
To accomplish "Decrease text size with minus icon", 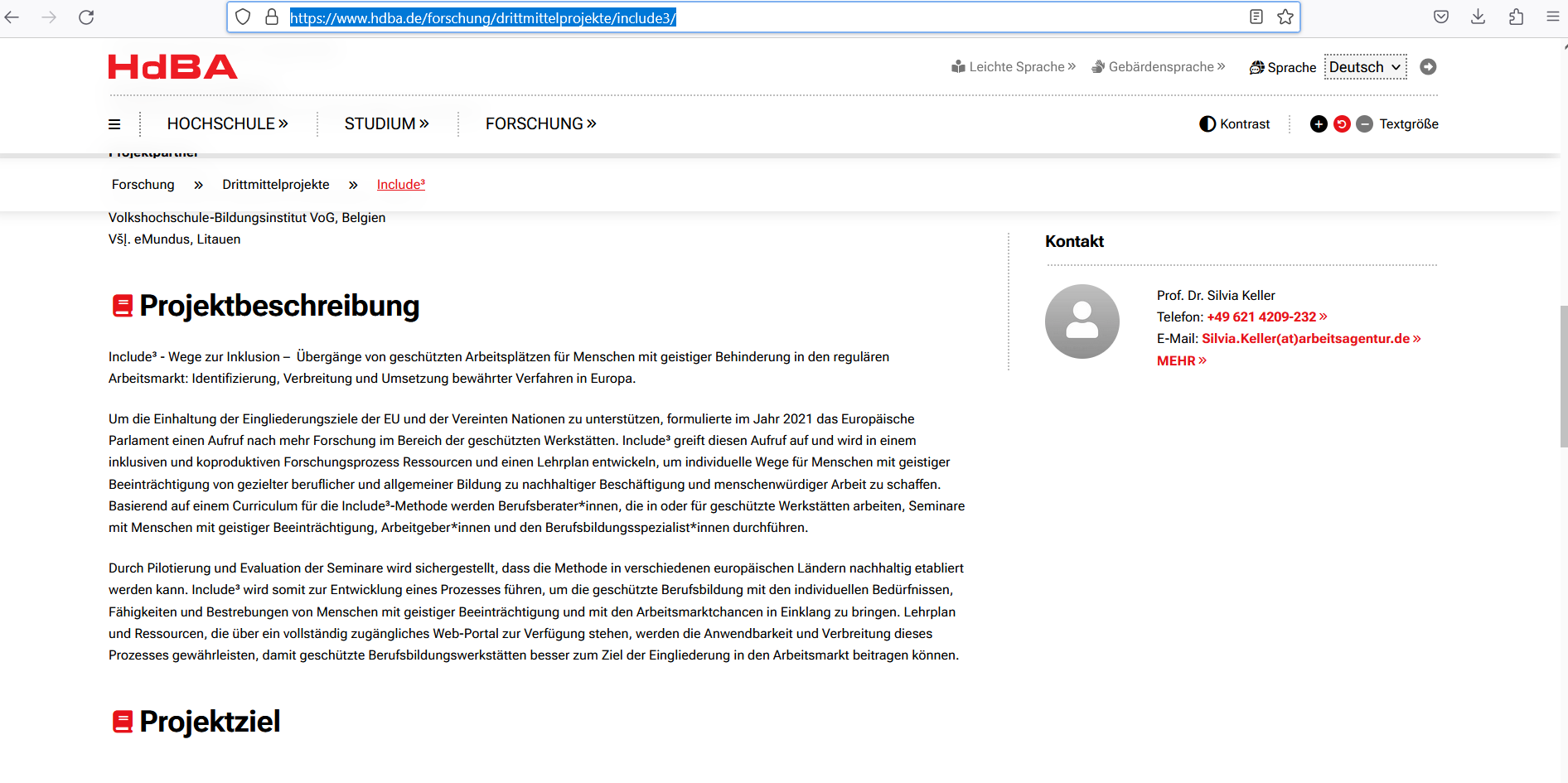I will [x=1364, y=124].
